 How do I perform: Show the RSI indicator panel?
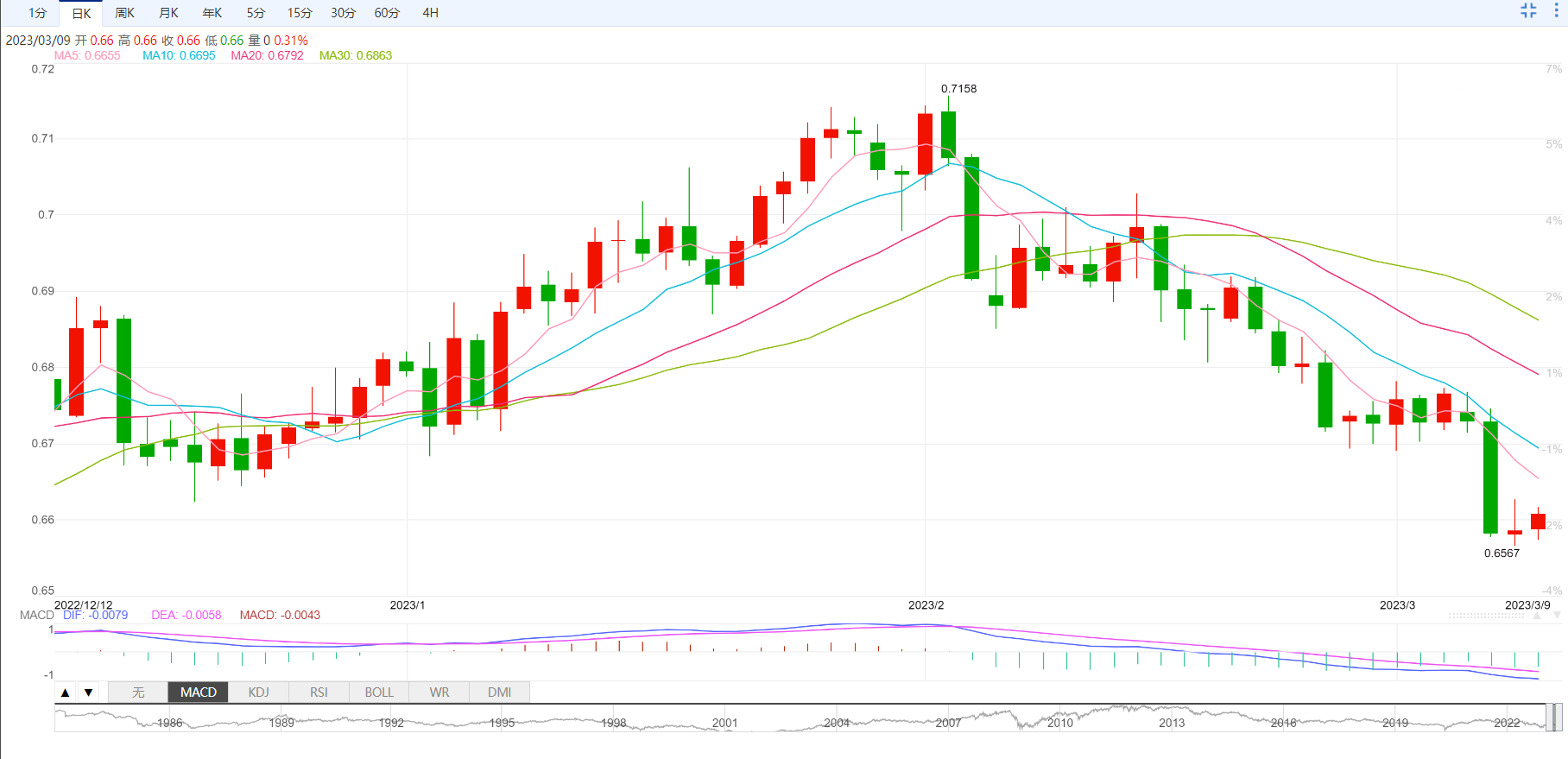click(319, 693)
